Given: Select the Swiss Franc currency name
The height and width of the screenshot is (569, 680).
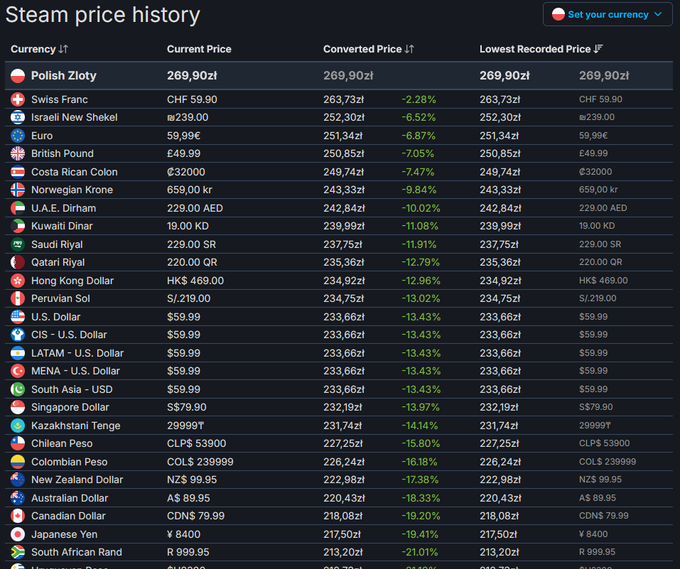Looking at the screenshot, I should coord(59,99).
